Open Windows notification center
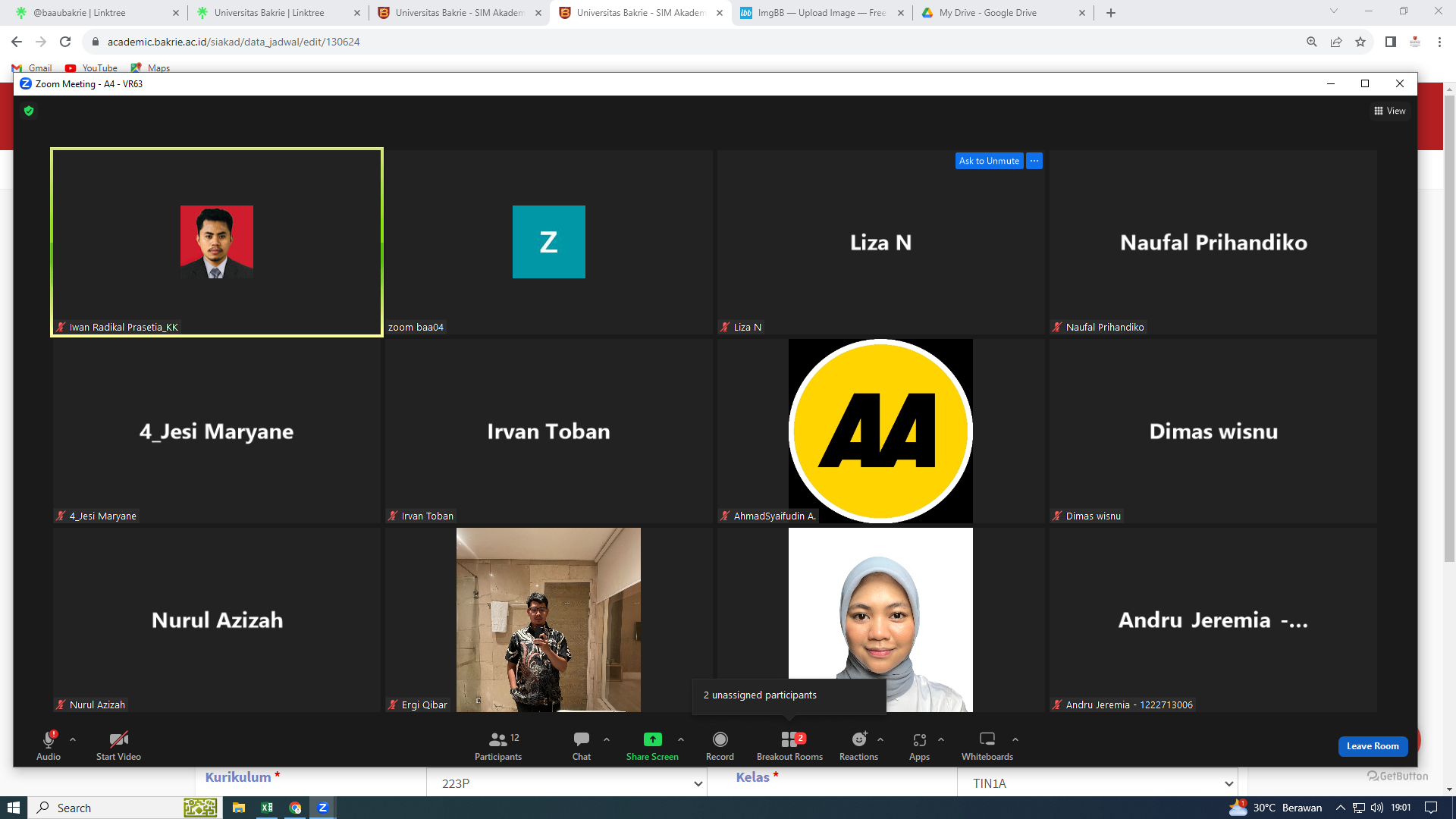 click(x=1431, y=808)
